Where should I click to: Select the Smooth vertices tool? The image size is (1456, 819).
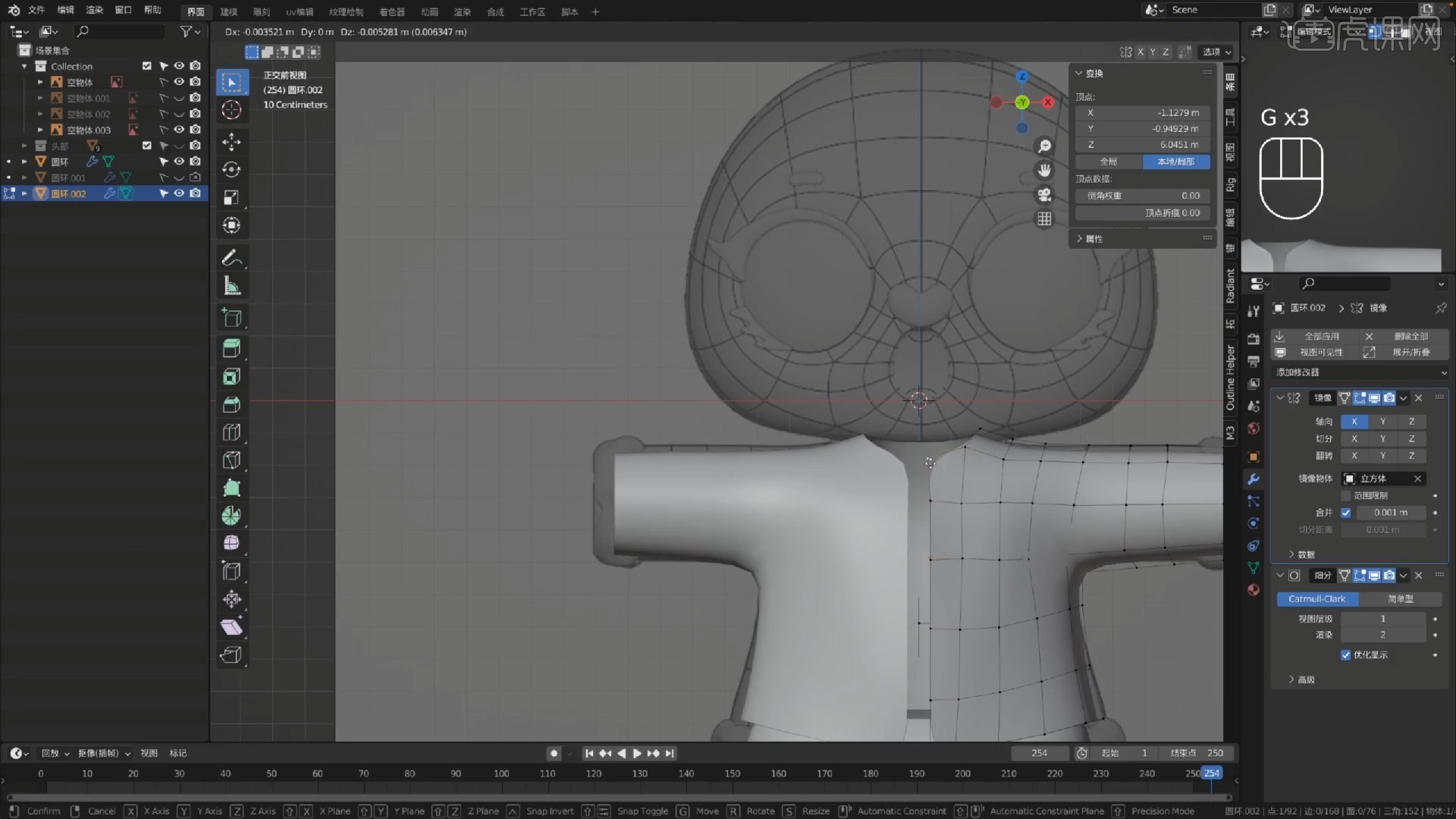point(232,544)
